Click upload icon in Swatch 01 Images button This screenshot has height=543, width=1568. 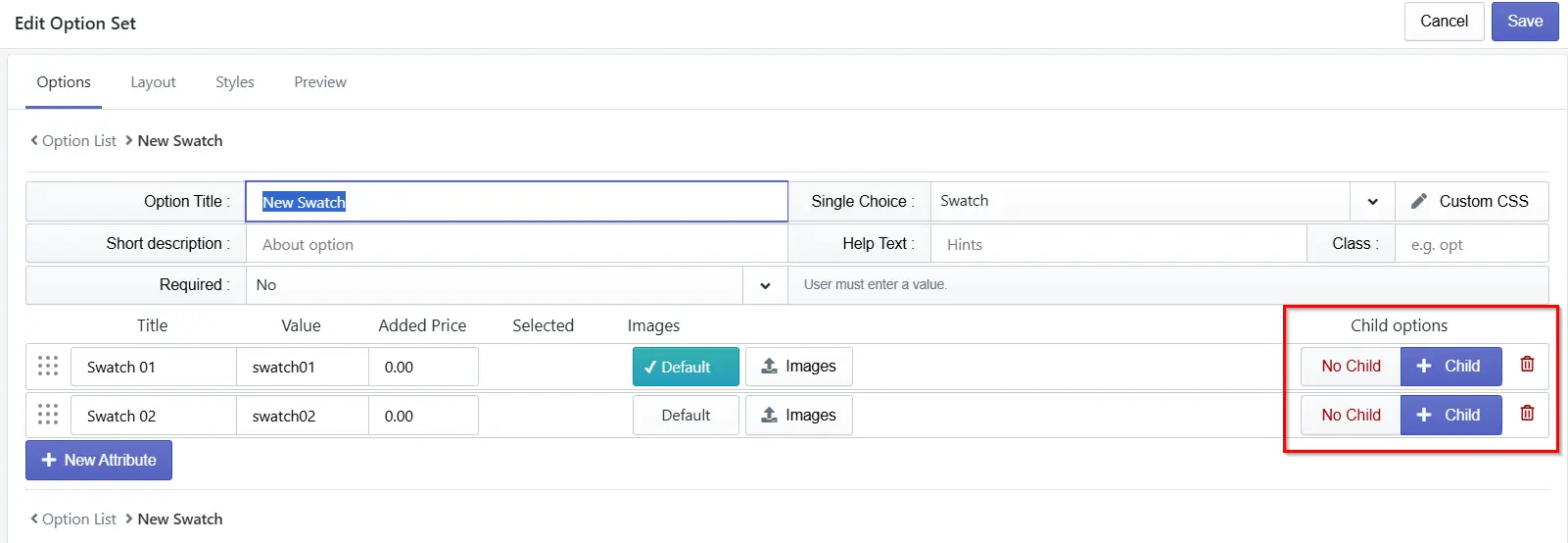(770, 366)
